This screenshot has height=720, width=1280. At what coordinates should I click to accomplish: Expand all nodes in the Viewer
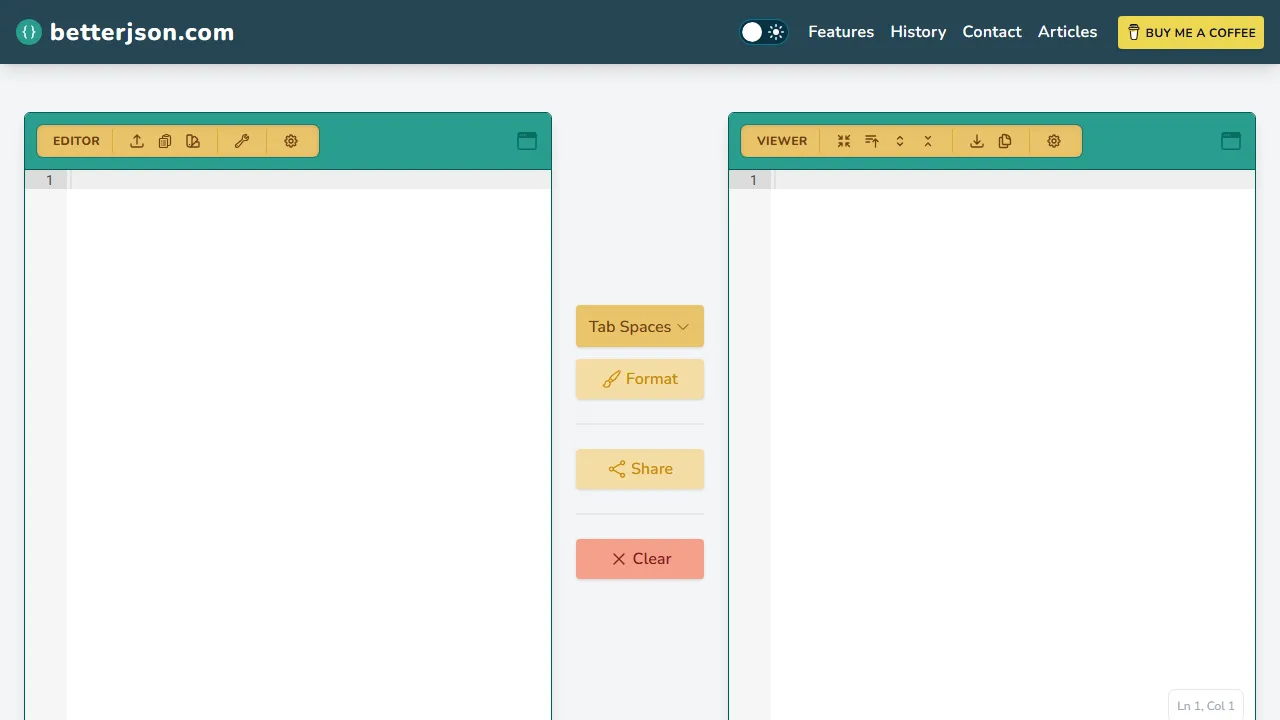click(899, 141)
